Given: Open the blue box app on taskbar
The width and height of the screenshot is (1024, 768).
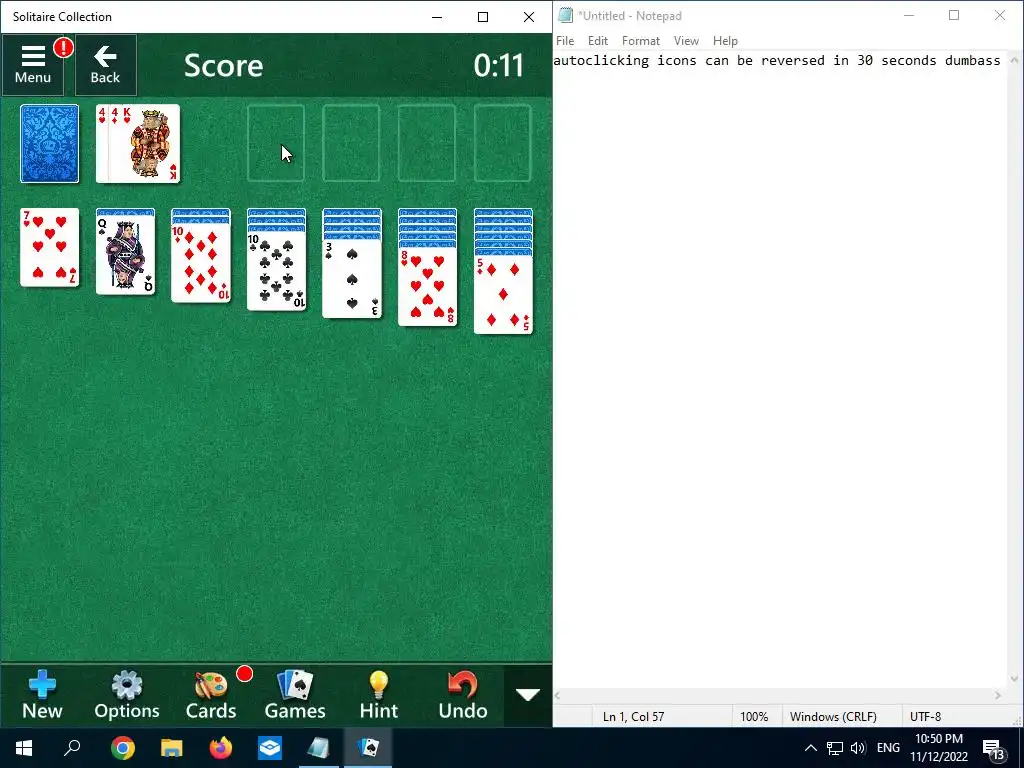Looking at the screenshot, I should [x=270, y=748].
